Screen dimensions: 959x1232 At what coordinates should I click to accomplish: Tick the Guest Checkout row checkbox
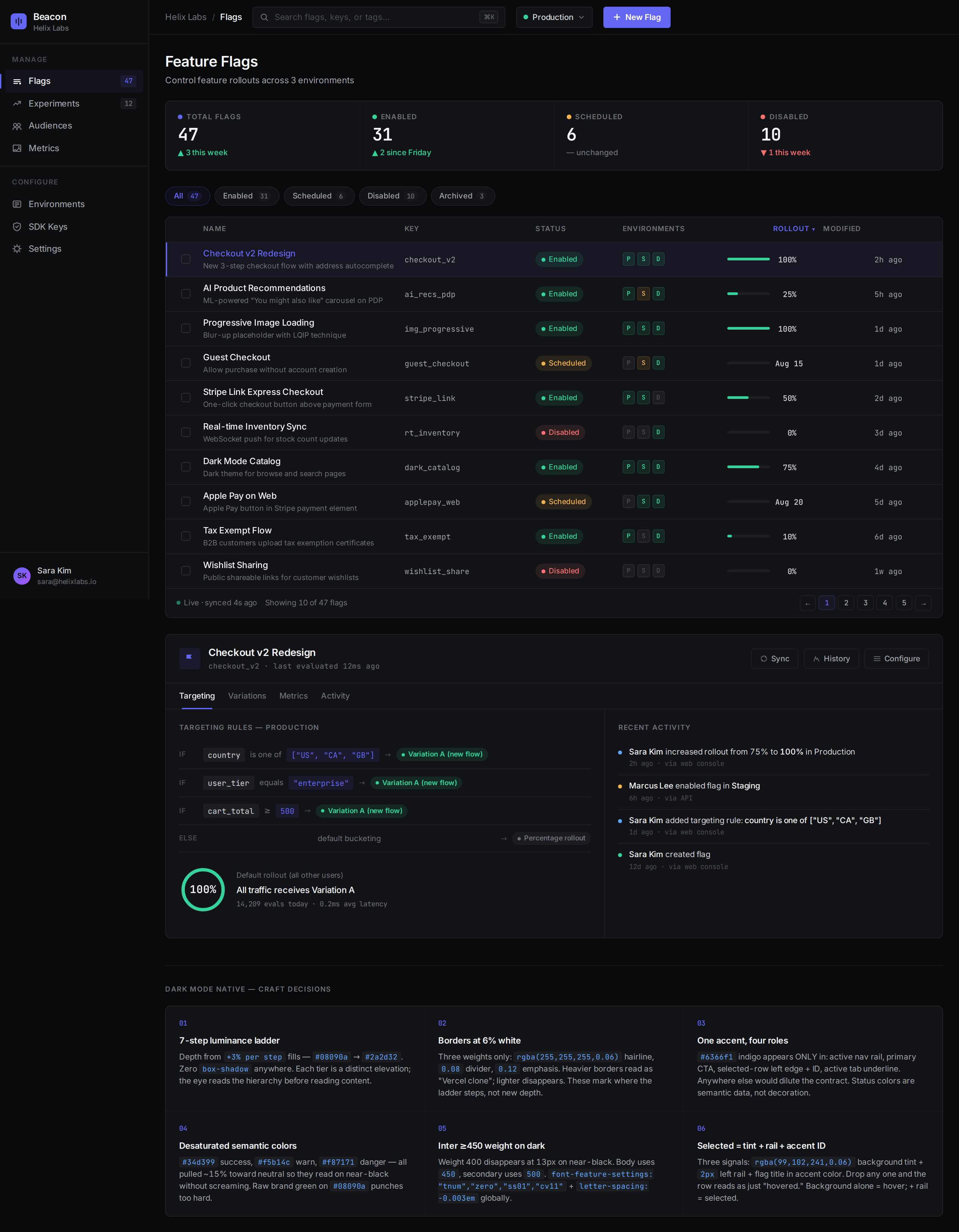[x=185, y=363]
